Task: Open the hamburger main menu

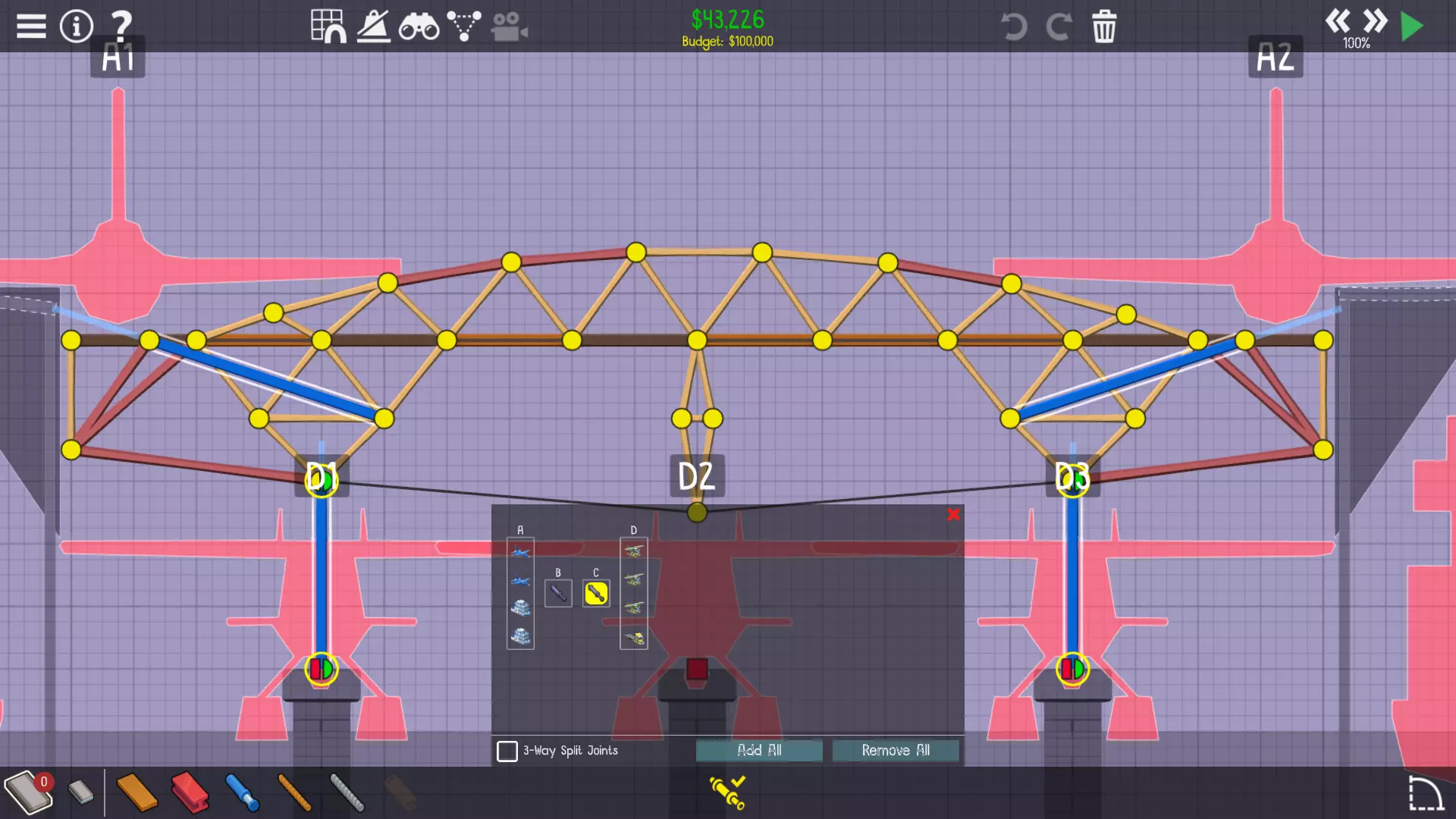Action: coord(31,27)
